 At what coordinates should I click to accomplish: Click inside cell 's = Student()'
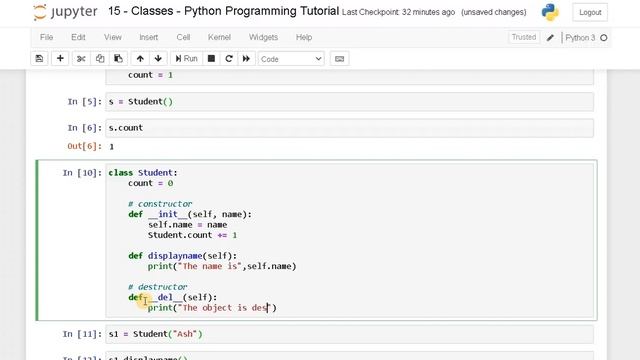[x=349, y=102]
